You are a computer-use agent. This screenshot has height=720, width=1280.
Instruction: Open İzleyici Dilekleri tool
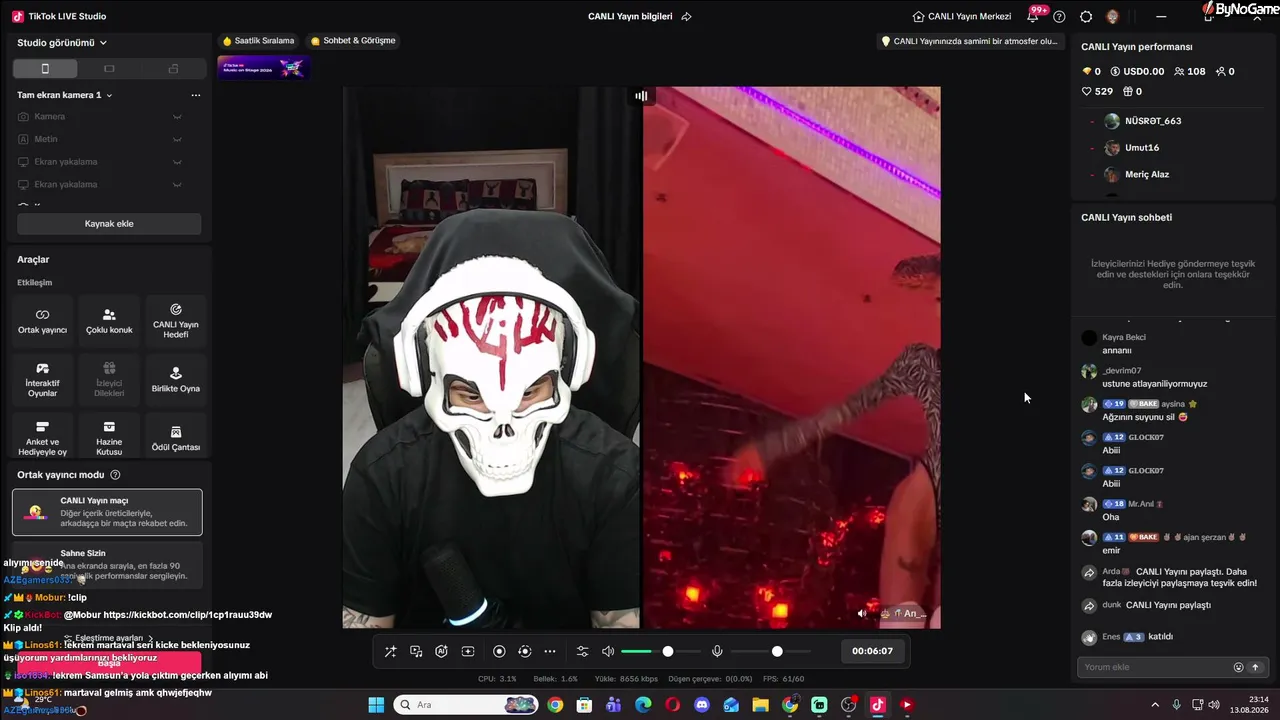coord(109,380)
